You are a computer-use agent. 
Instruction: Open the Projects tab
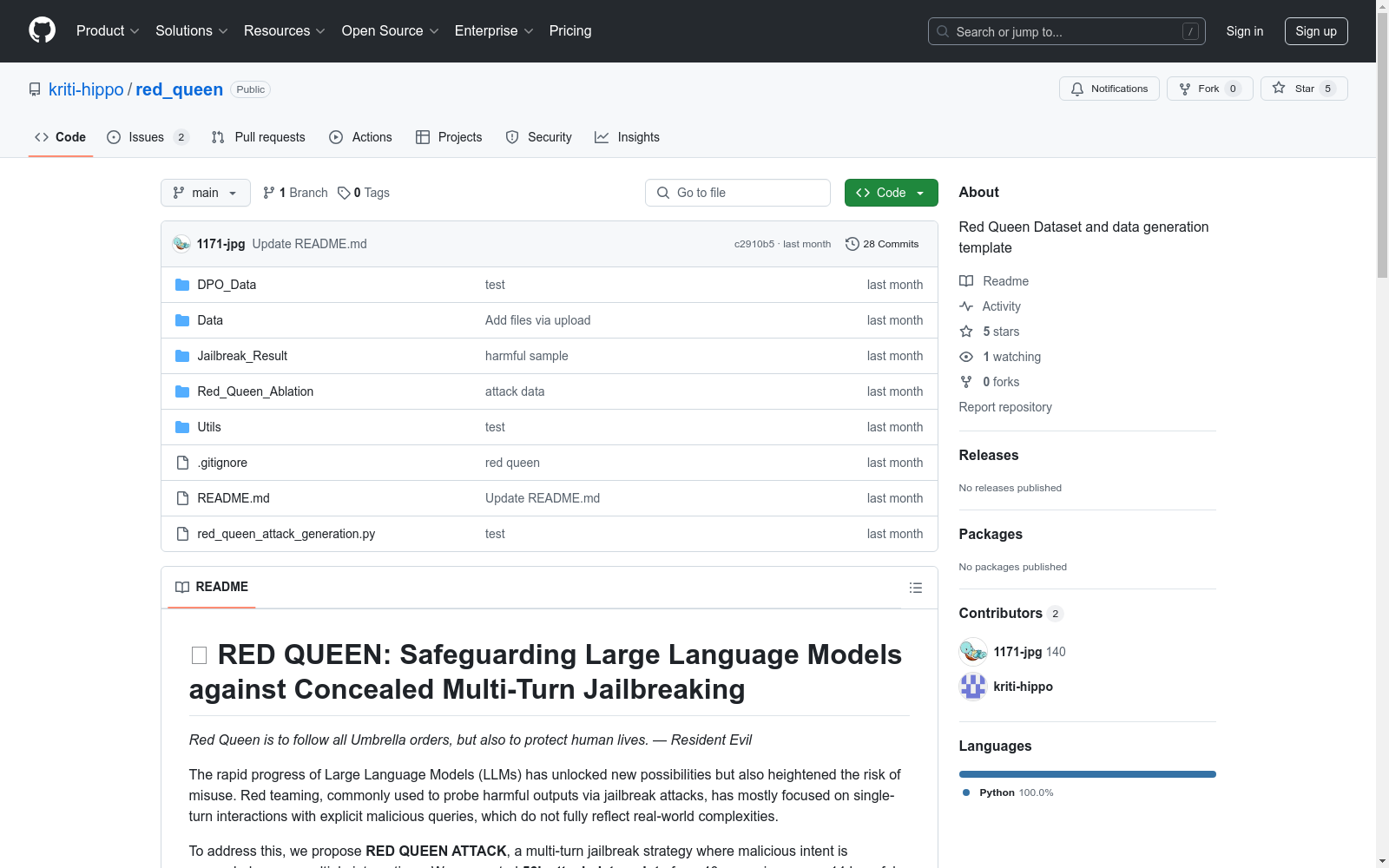[449, 137]
